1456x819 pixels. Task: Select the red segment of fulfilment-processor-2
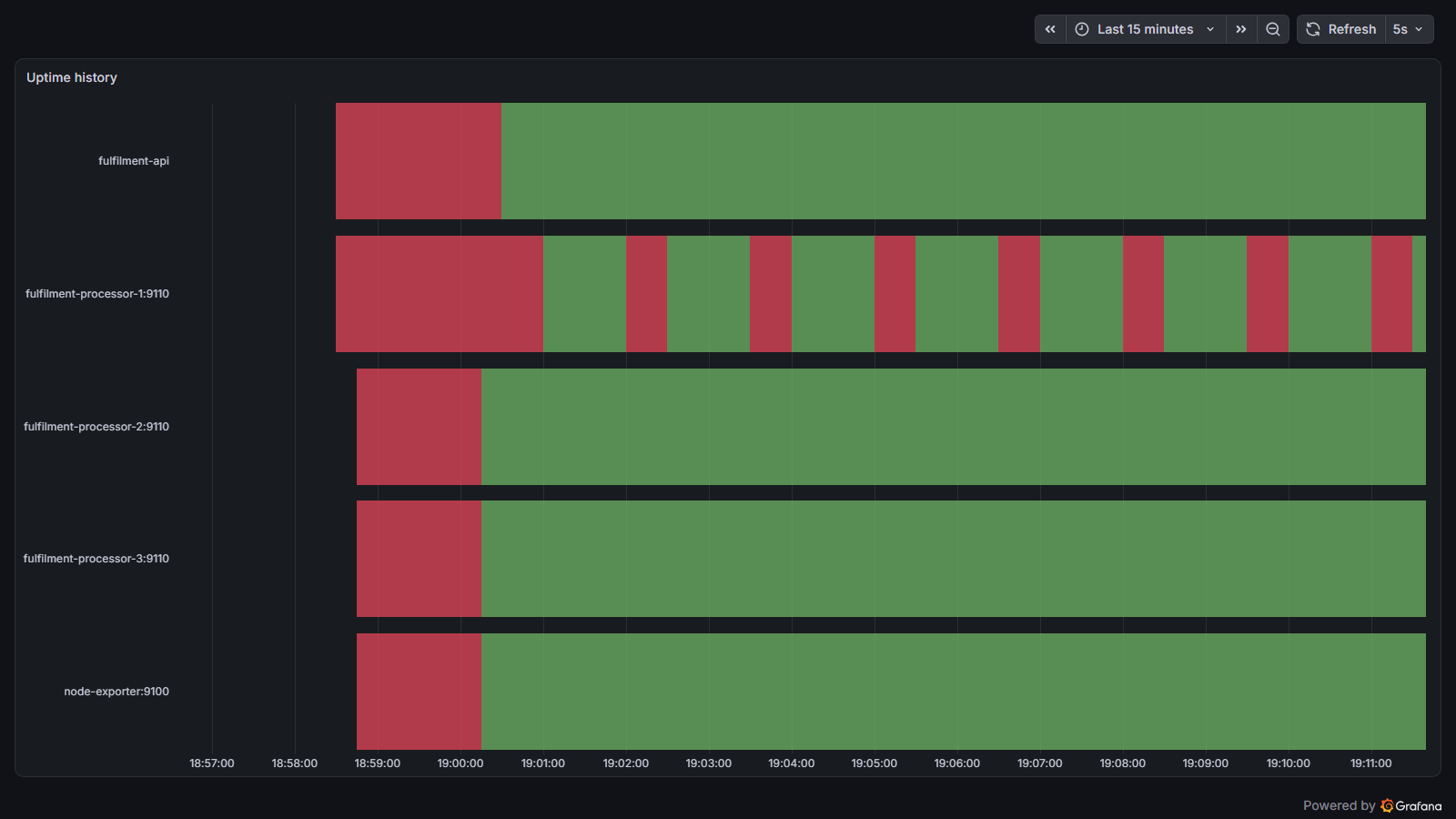(x=419, y=427)
